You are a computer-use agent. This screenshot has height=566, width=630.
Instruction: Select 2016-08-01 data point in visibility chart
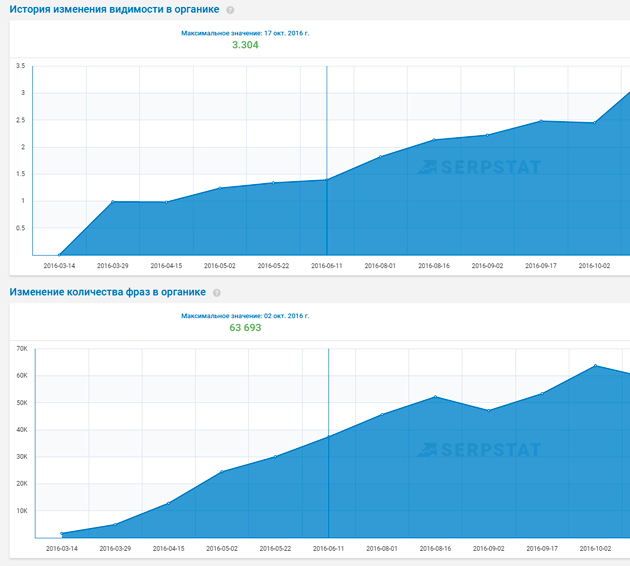coord(380,157)
